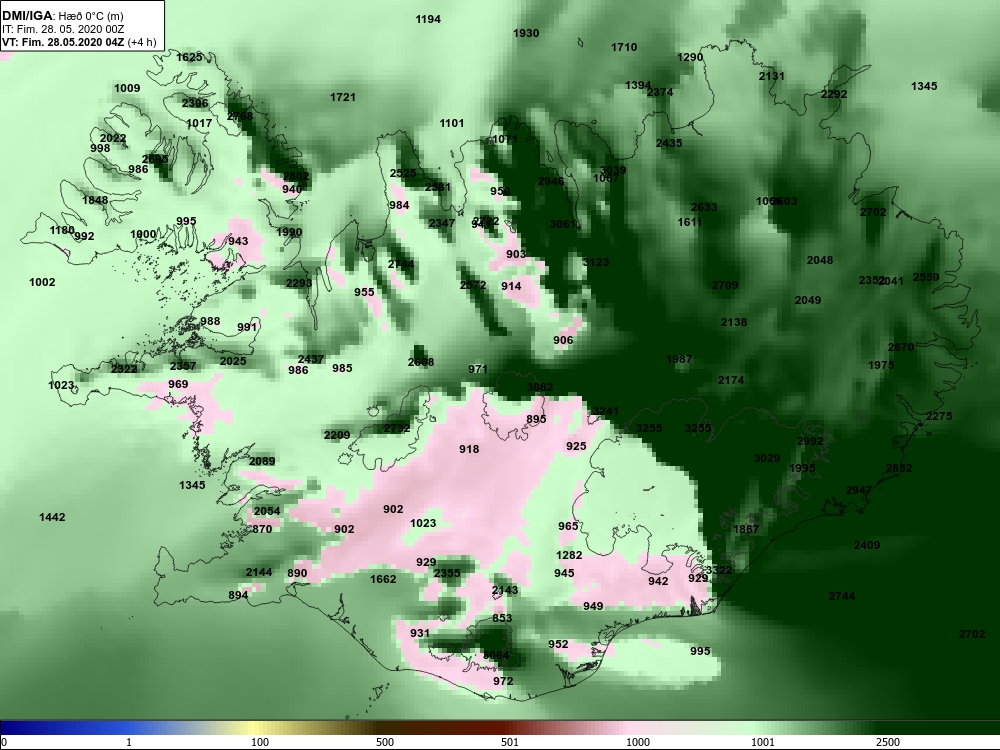Click the map value 2089
The width and height of the screenshot is (1000, 750).
[262, 461]
